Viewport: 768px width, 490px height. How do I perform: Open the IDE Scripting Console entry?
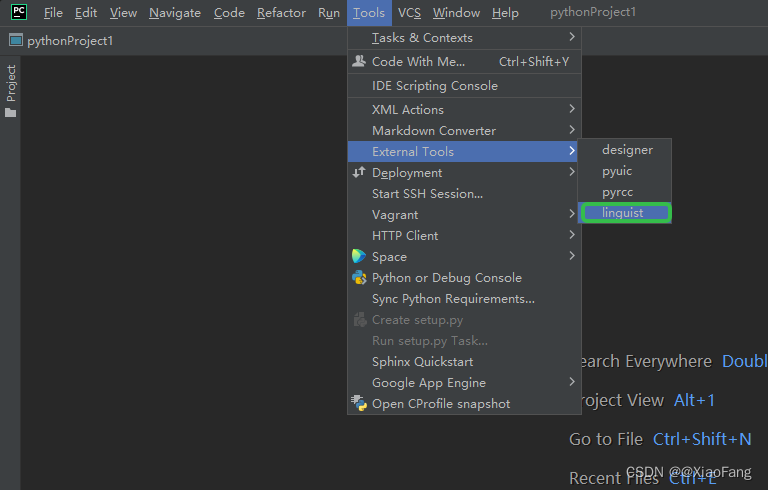(464, 86)
